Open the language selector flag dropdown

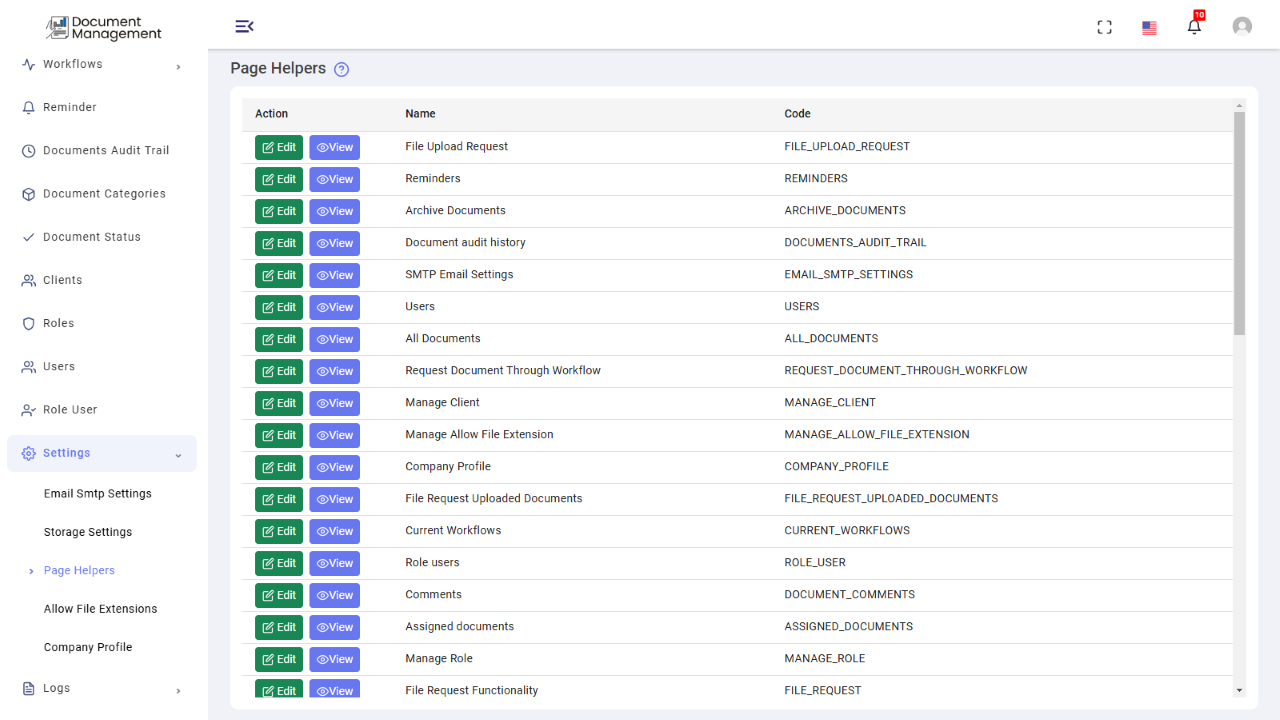[1148, 27]
